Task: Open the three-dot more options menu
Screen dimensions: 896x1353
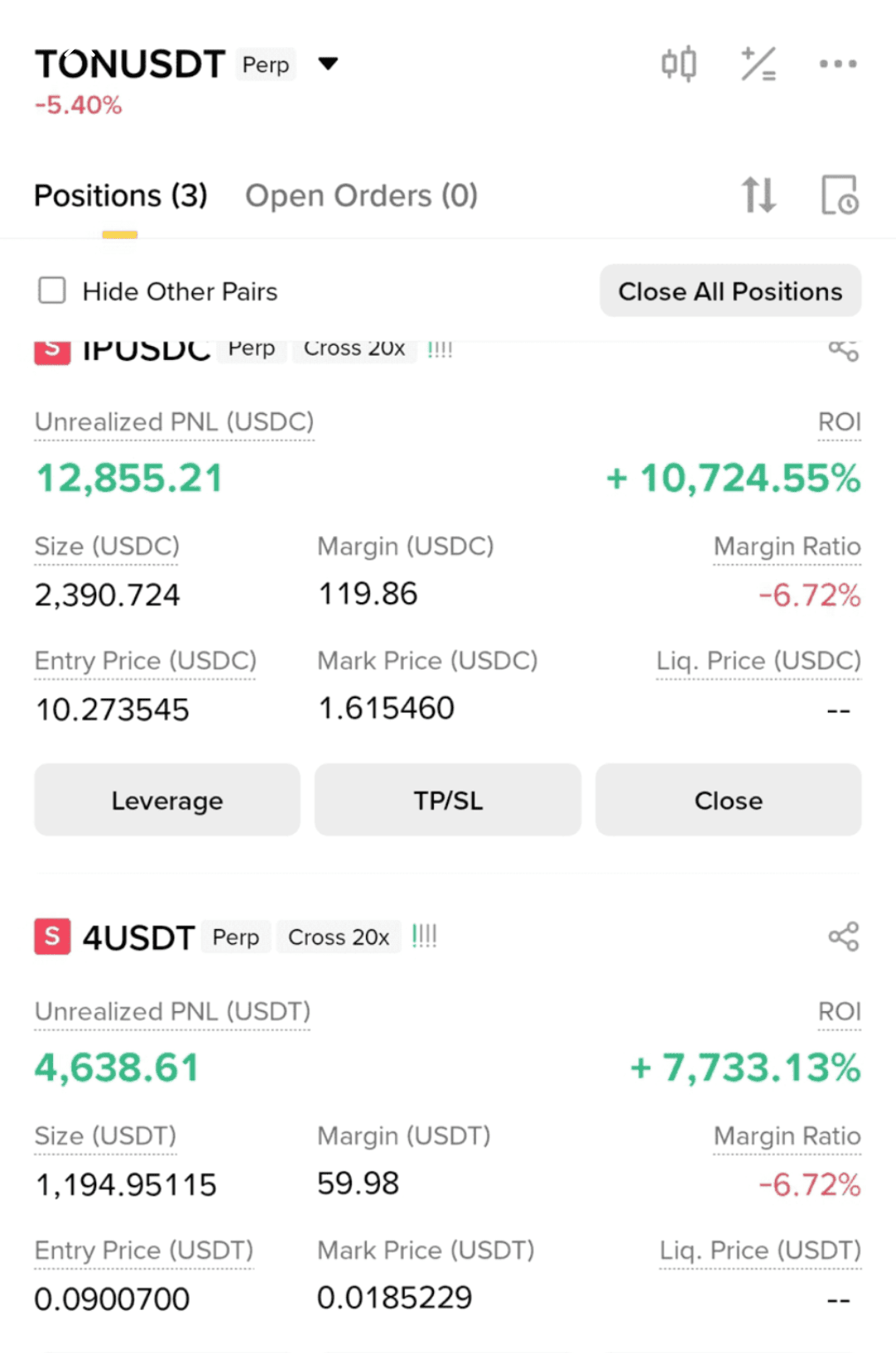Action: pyautogui.click(x=838, y=64)
